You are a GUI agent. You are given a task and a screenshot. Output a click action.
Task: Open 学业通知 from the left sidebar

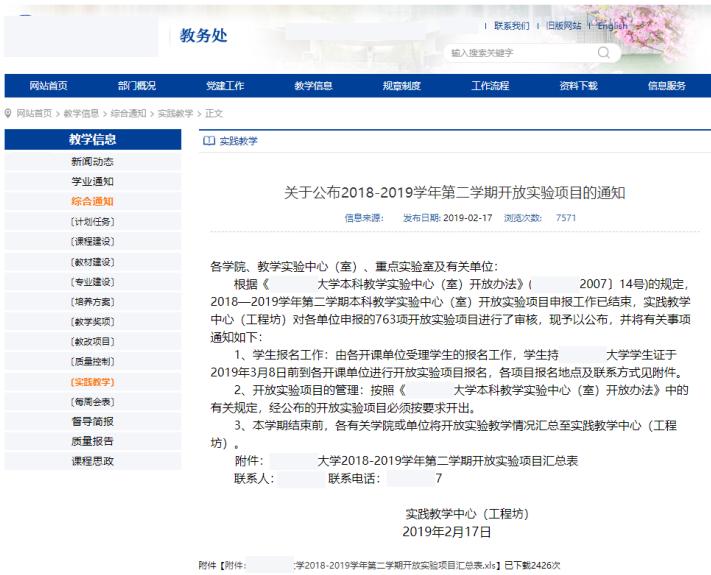92,181
